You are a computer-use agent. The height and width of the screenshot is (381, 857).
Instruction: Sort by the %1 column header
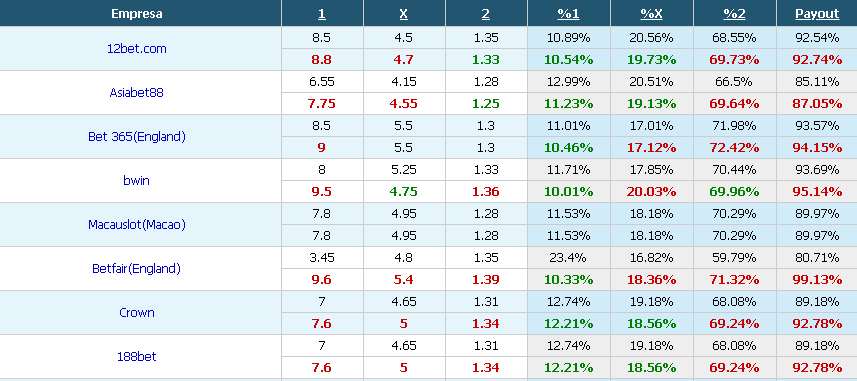click(x=568, y=14)
